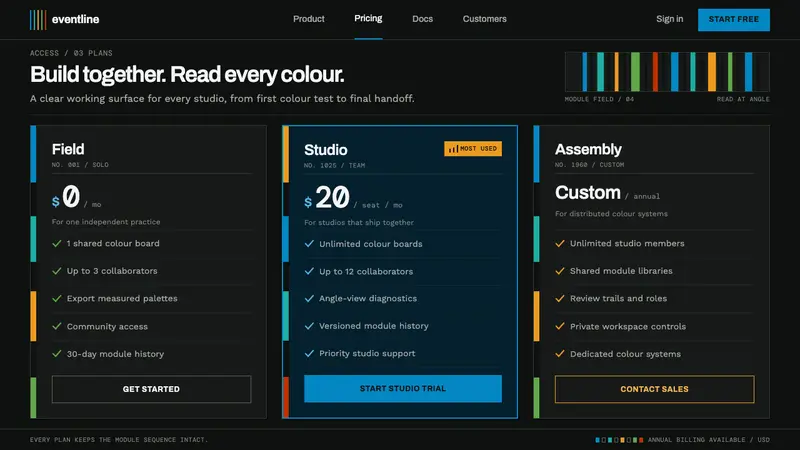This screenshot has width=800, height=450.
Task: Open the Docs navigation link
Action: click(422, 19)
